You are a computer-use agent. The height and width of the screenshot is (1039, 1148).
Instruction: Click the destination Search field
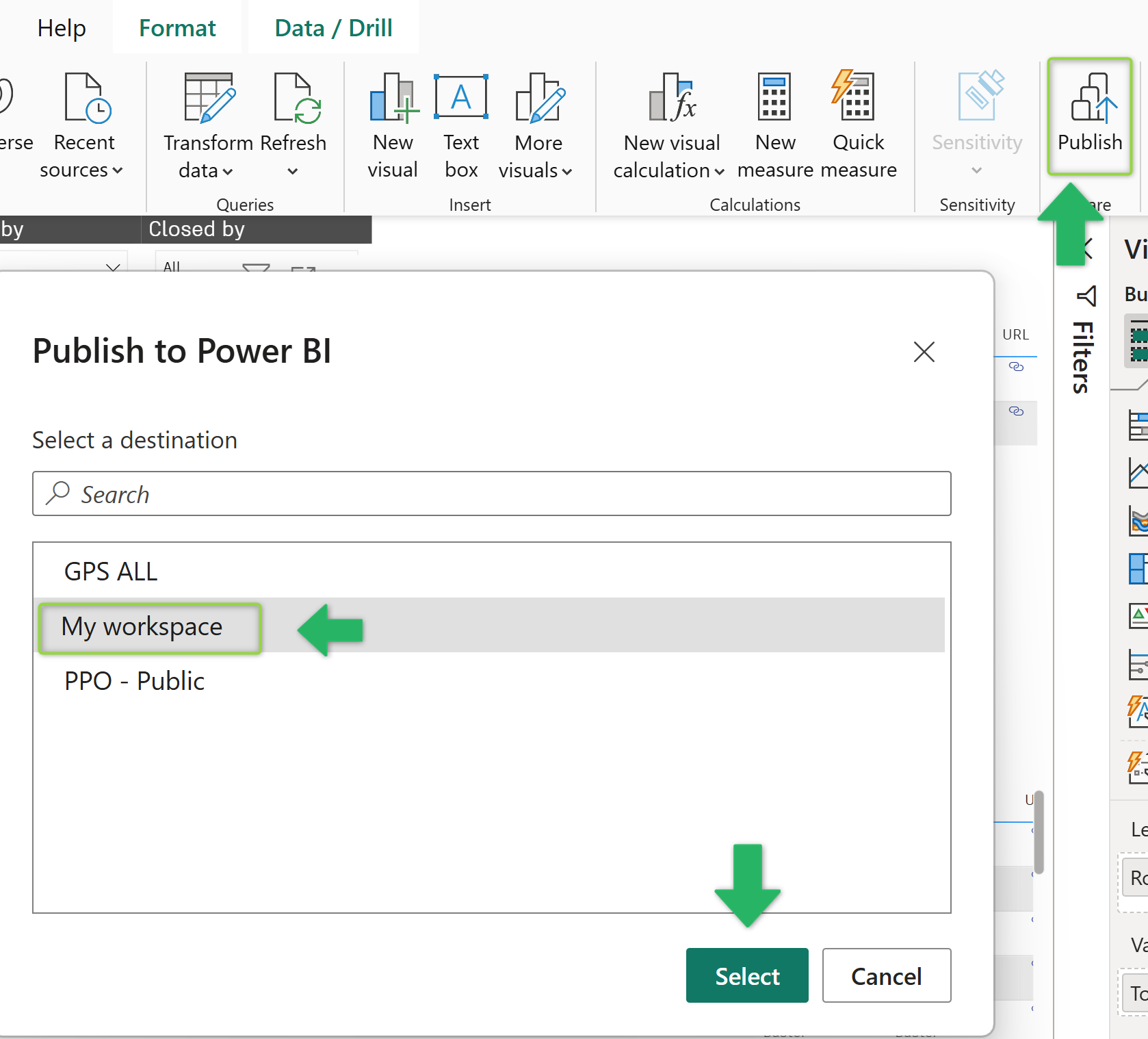(x=491, y=493)
